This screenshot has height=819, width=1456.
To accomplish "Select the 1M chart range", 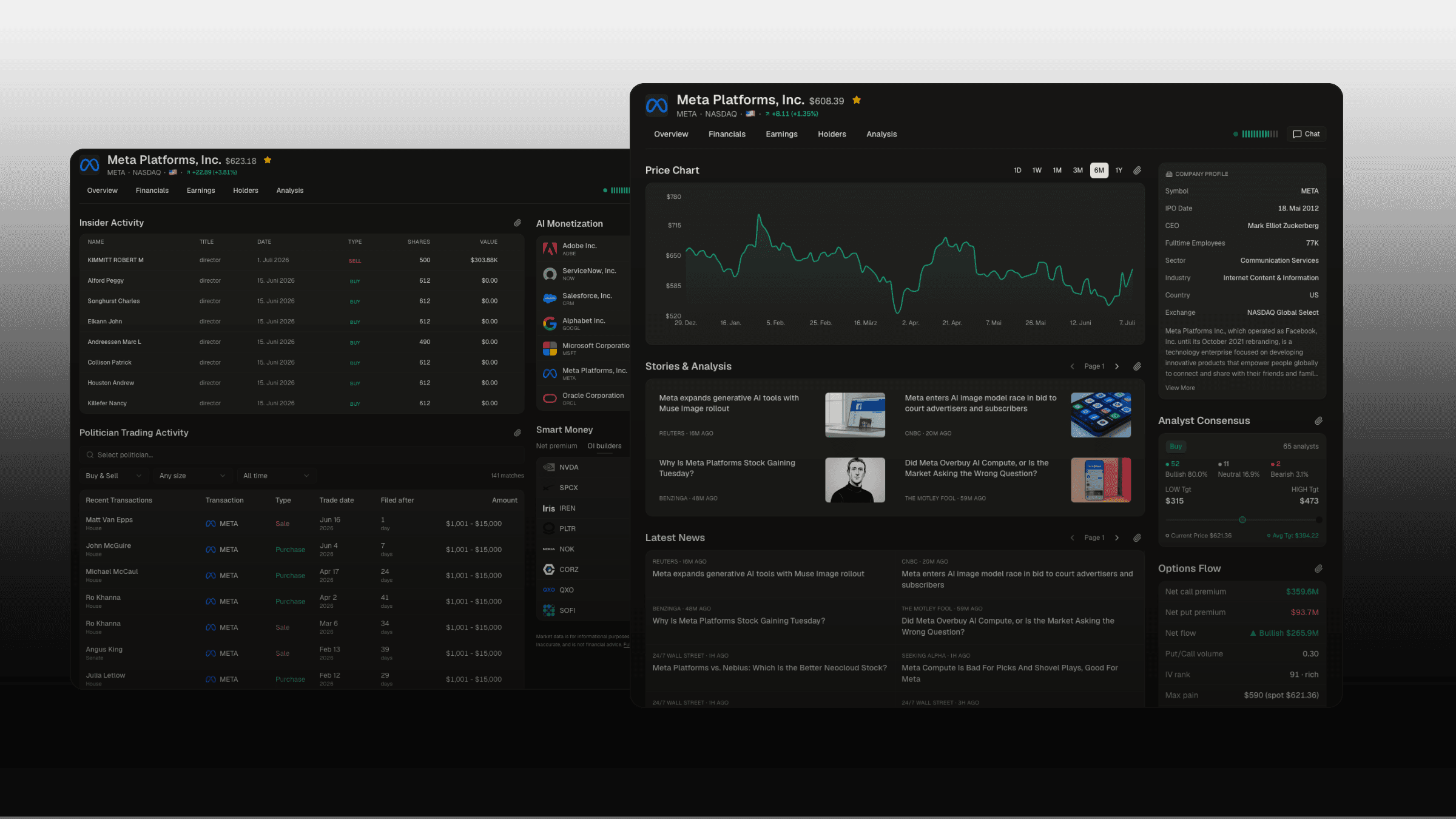I will point(1057,170).
